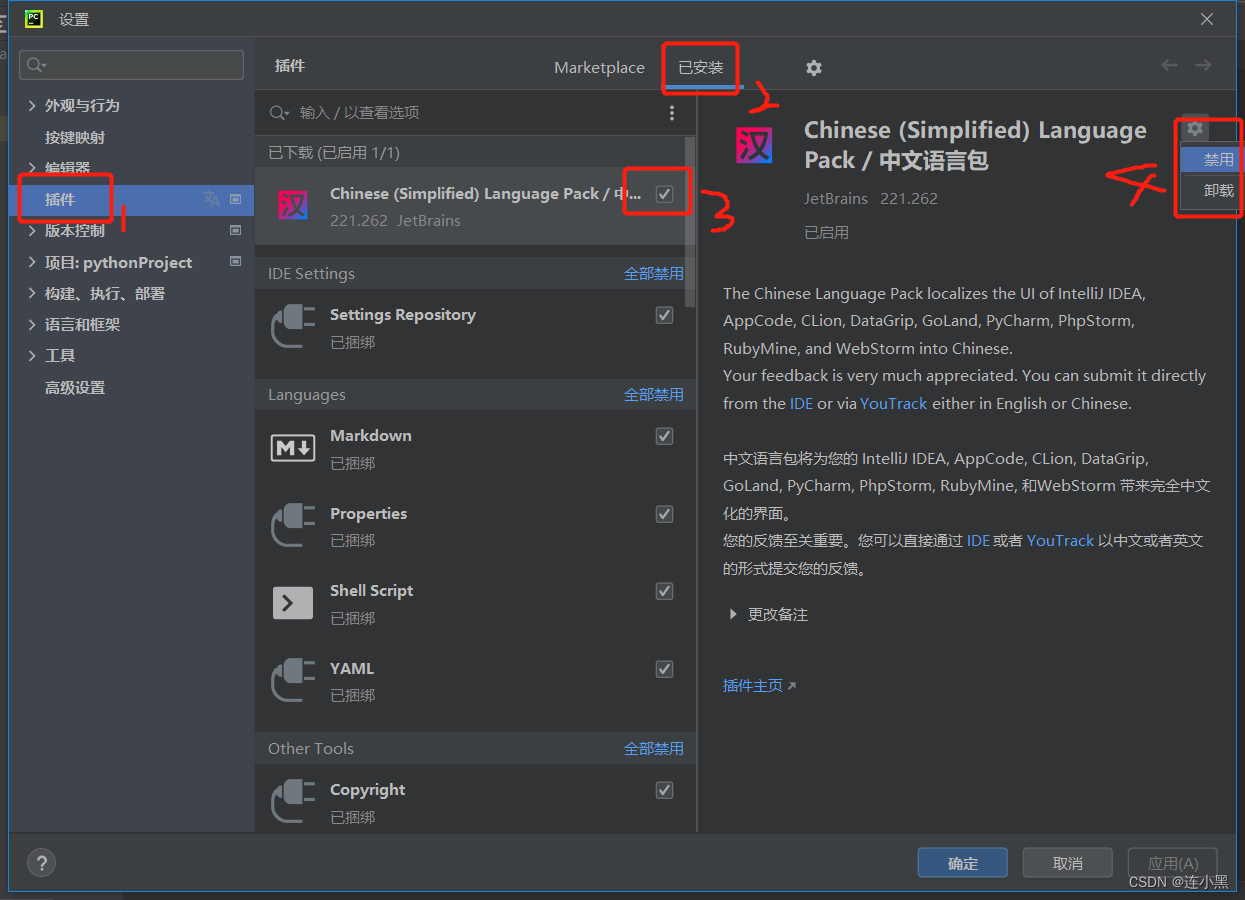Click 确定 button

pos(962,863)
